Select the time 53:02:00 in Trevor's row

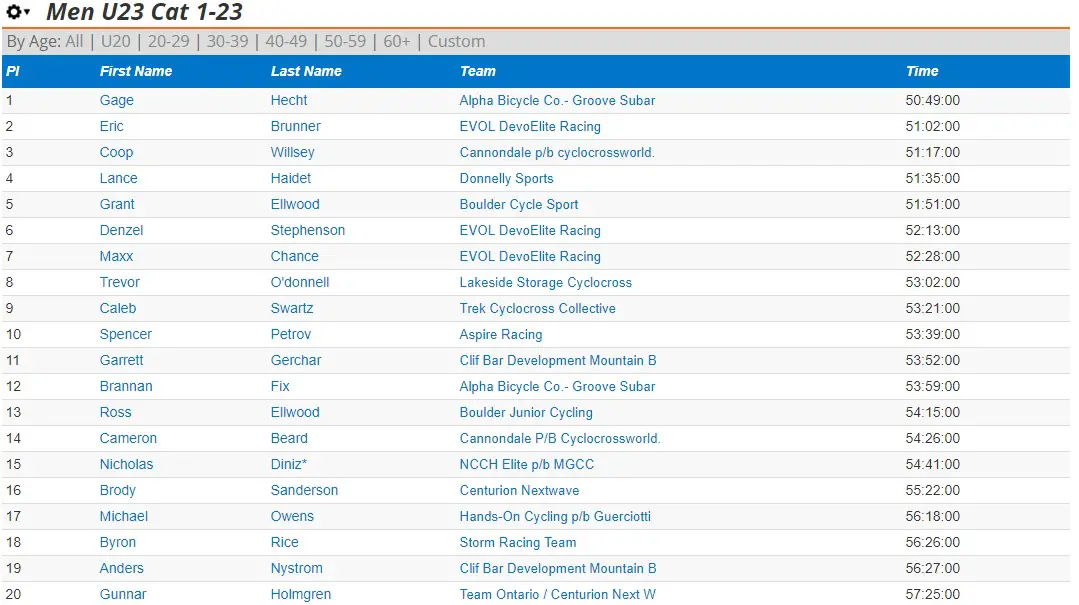click(x=932, y=283)
